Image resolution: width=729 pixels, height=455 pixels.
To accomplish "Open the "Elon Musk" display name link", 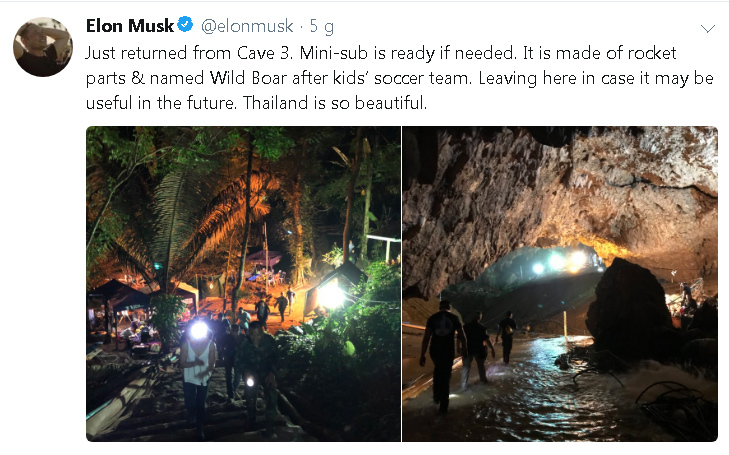I will [129, 26].
